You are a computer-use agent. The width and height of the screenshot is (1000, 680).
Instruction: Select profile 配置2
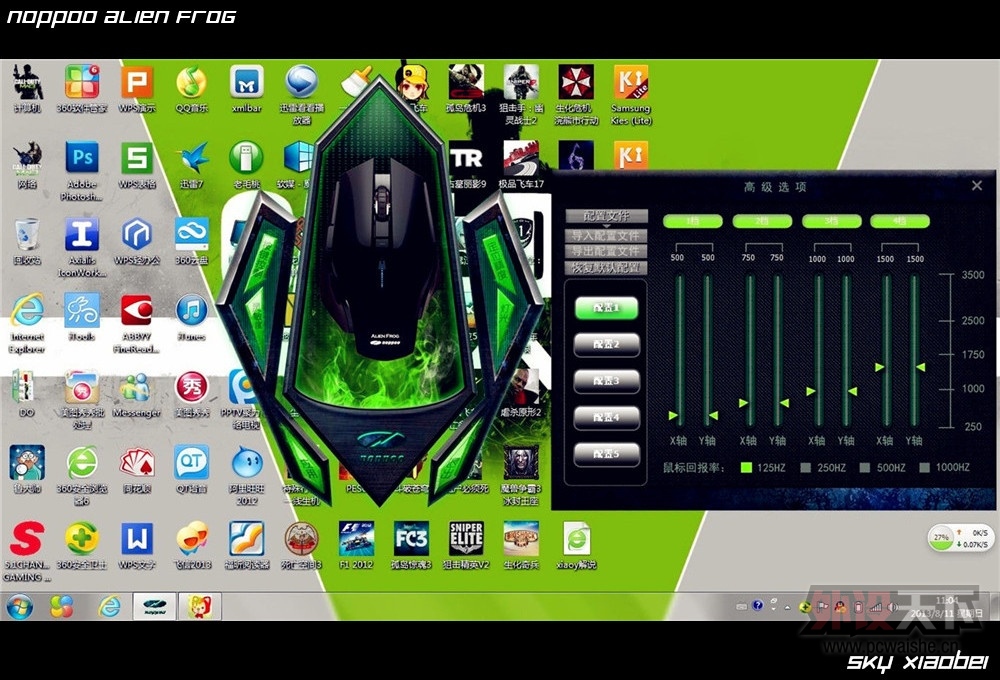pyautogui.click(x=607, y=344)
